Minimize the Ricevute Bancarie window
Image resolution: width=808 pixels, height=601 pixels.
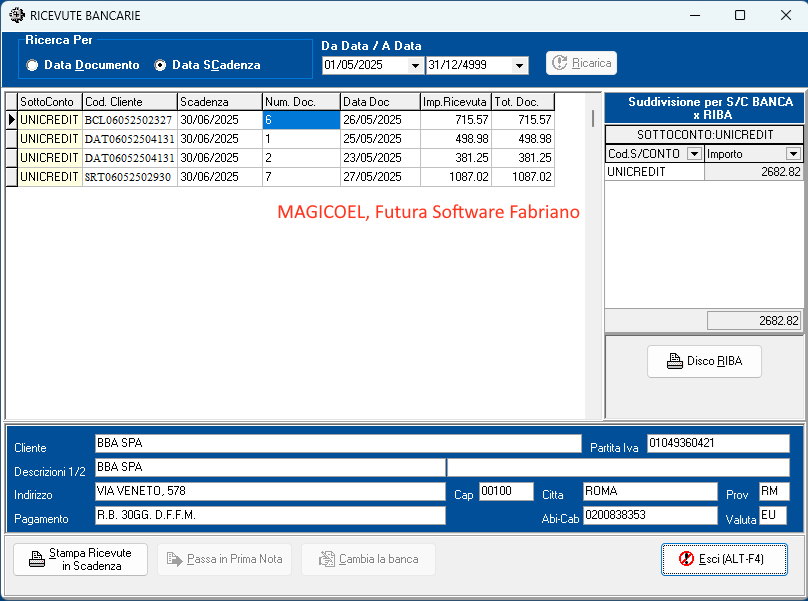pos(695,15)
